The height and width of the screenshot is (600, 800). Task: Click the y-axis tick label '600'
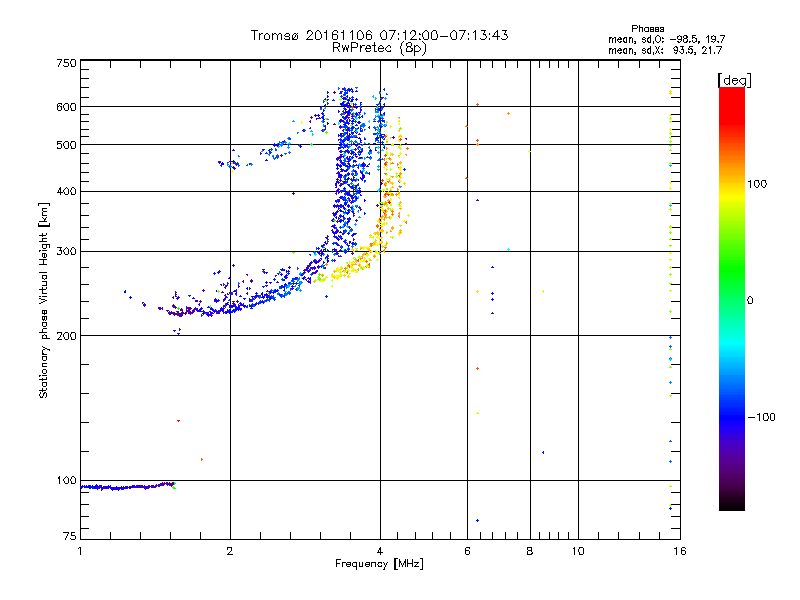pyautogui.click(x=66, y=107)
